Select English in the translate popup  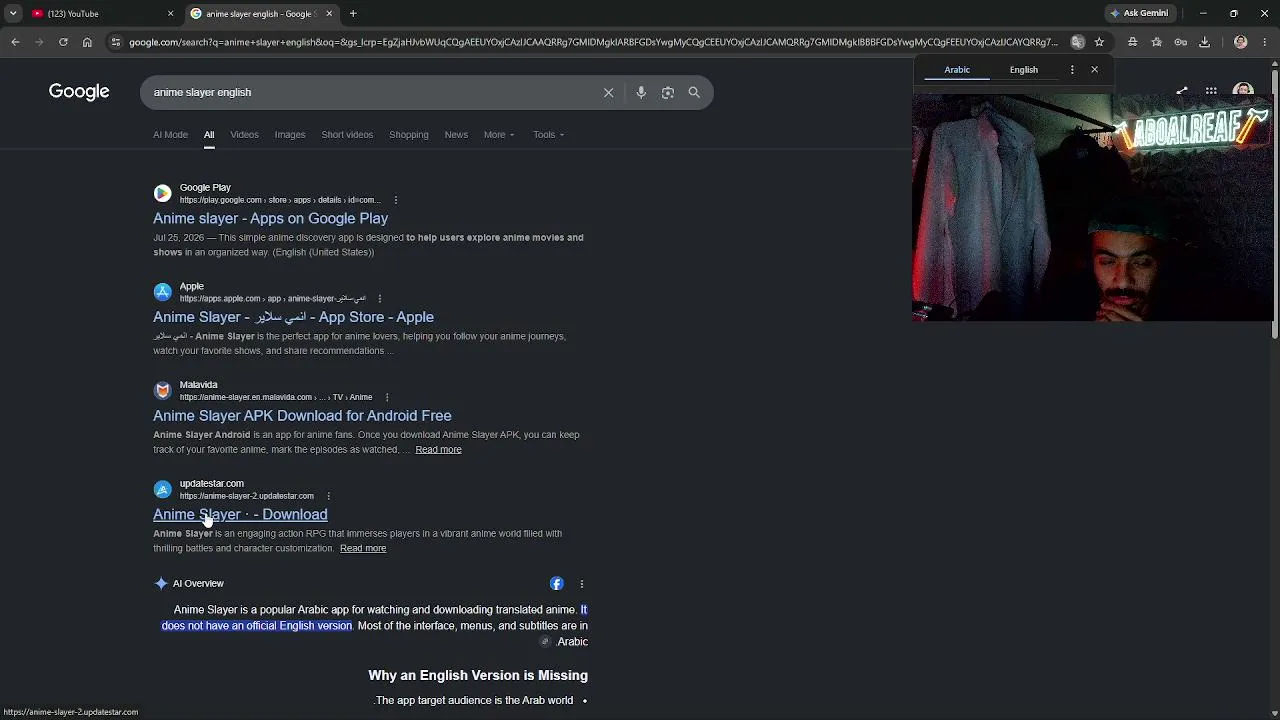(x=1023, y=70)
